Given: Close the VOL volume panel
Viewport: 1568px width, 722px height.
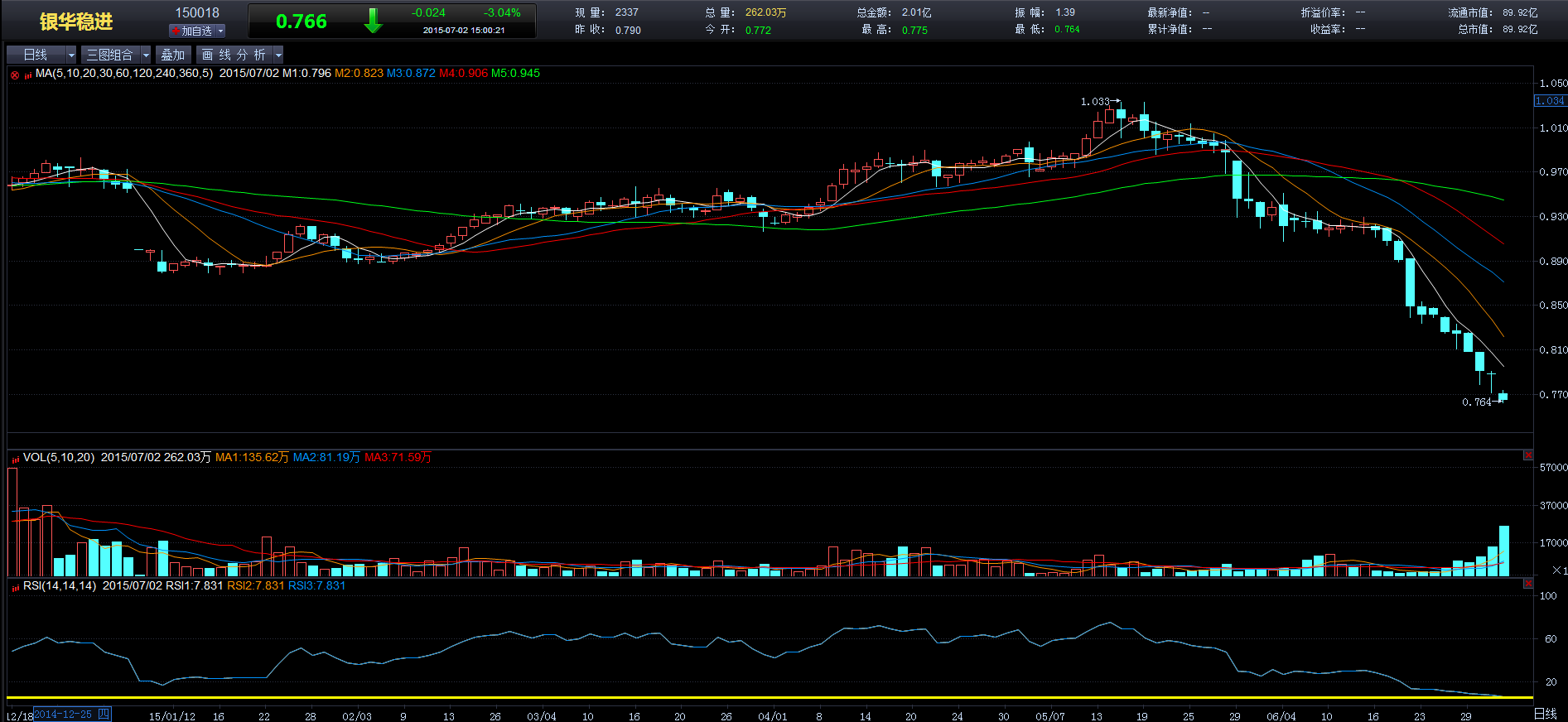Looking at the screenshot, I should (1528, 455).
